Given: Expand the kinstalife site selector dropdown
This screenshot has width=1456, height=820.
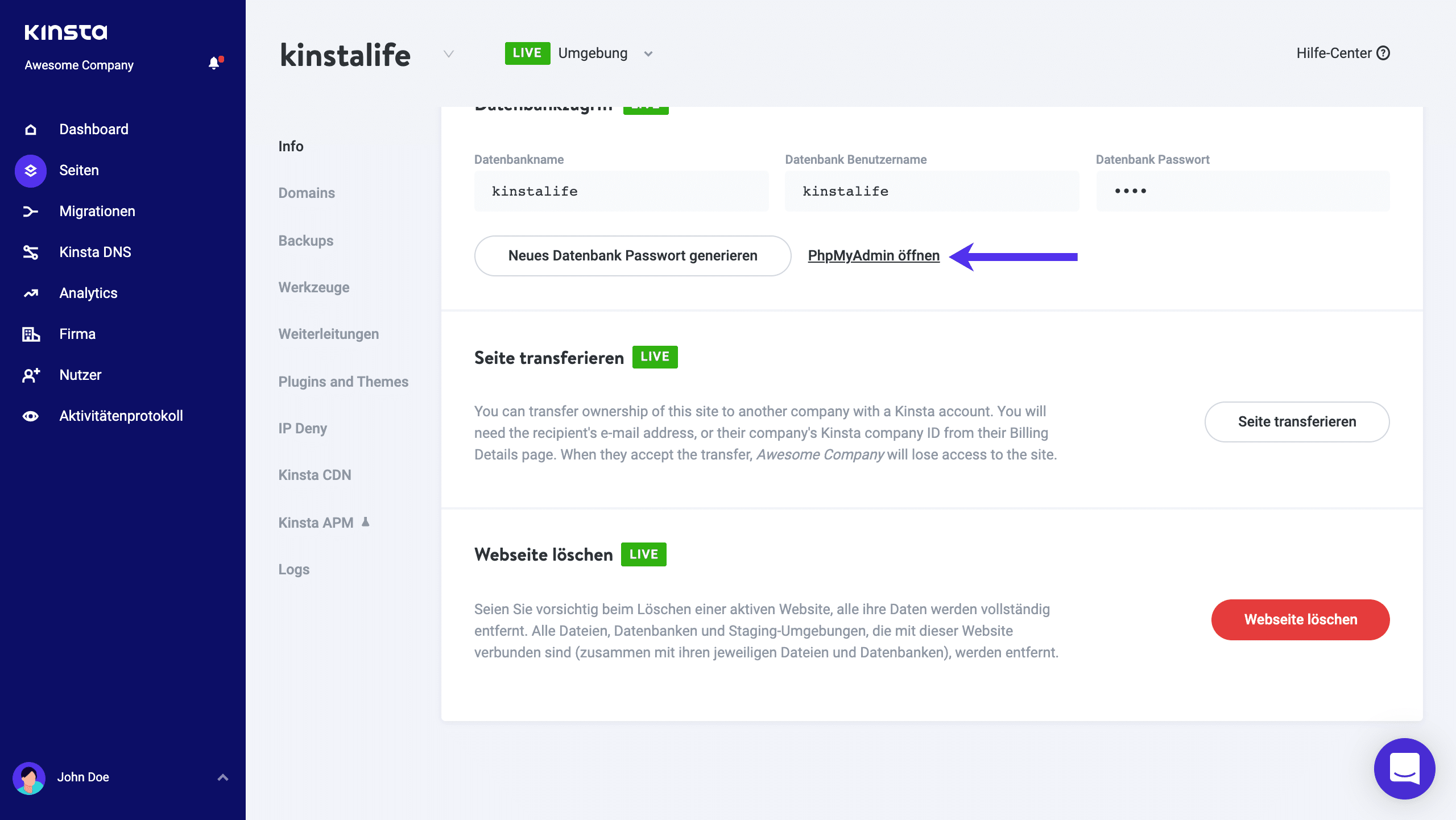Looking at the screenshot, I should [449, 55].
